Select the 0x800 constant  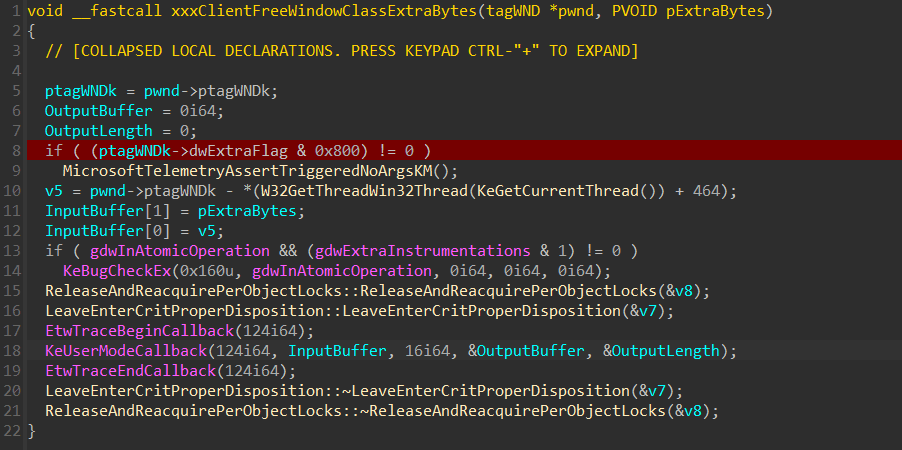[337, 151]
